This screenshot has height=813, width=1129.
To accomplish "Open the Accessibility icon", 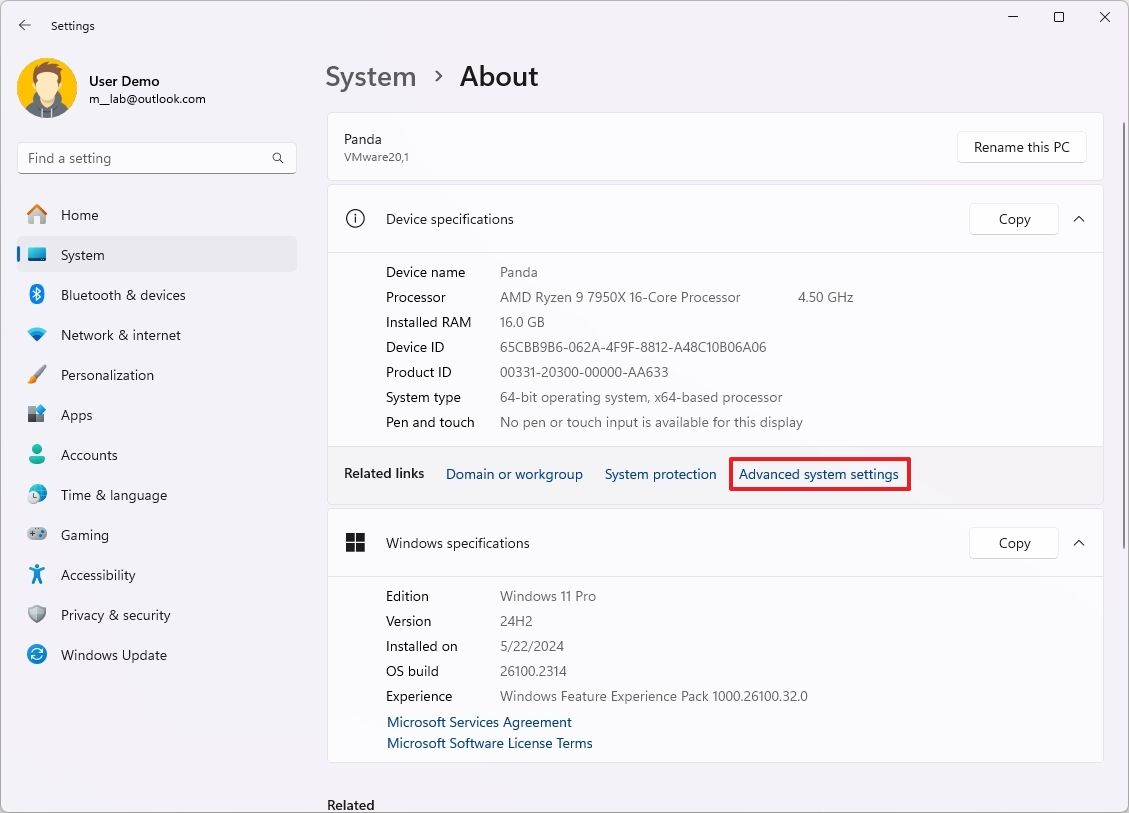I will (37, 575).
